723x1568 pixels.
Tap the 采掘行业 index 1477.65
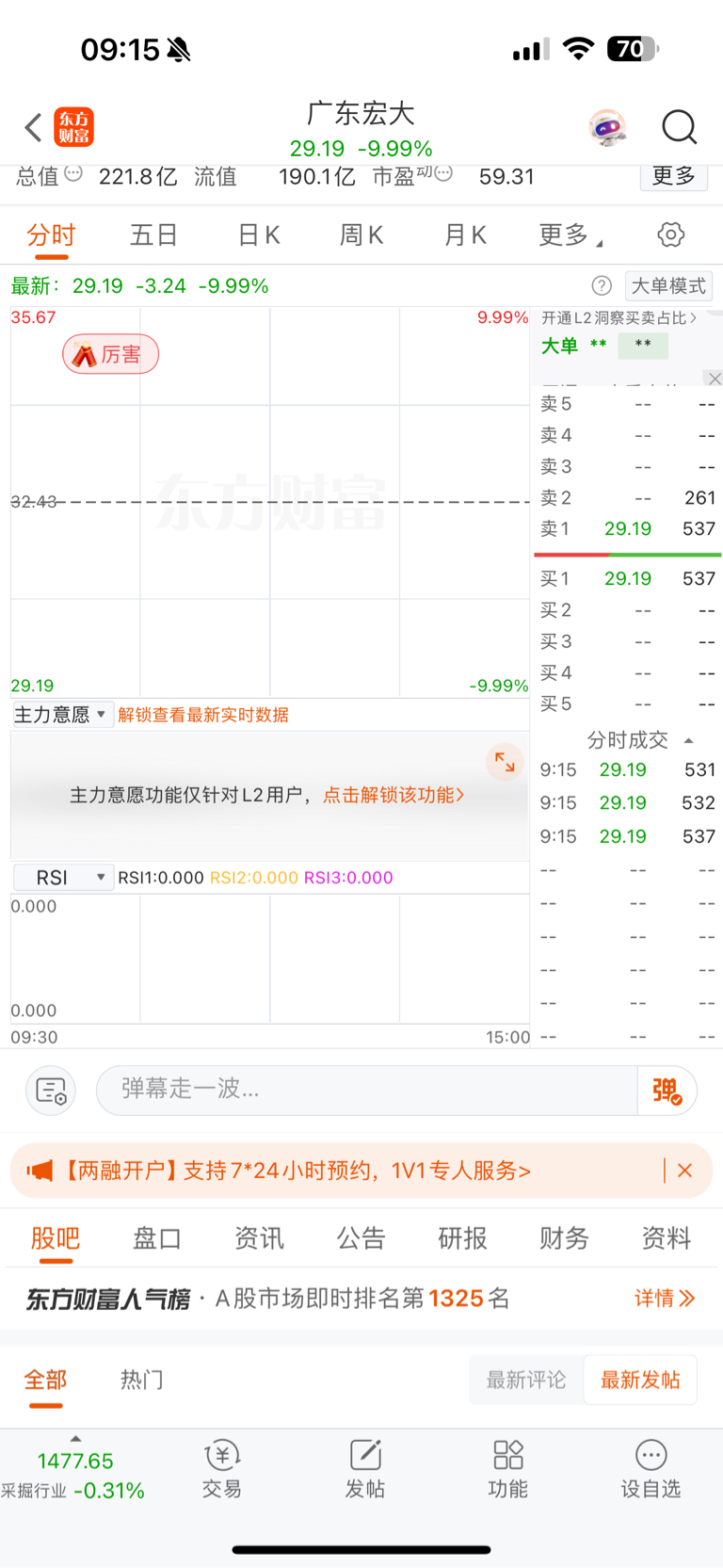pos(75,1462)
